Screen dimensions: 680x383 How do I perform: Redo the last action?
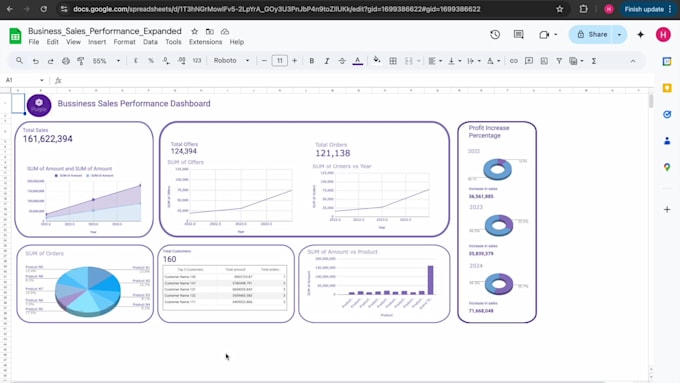pyautogui.click(x=50, y=61)
